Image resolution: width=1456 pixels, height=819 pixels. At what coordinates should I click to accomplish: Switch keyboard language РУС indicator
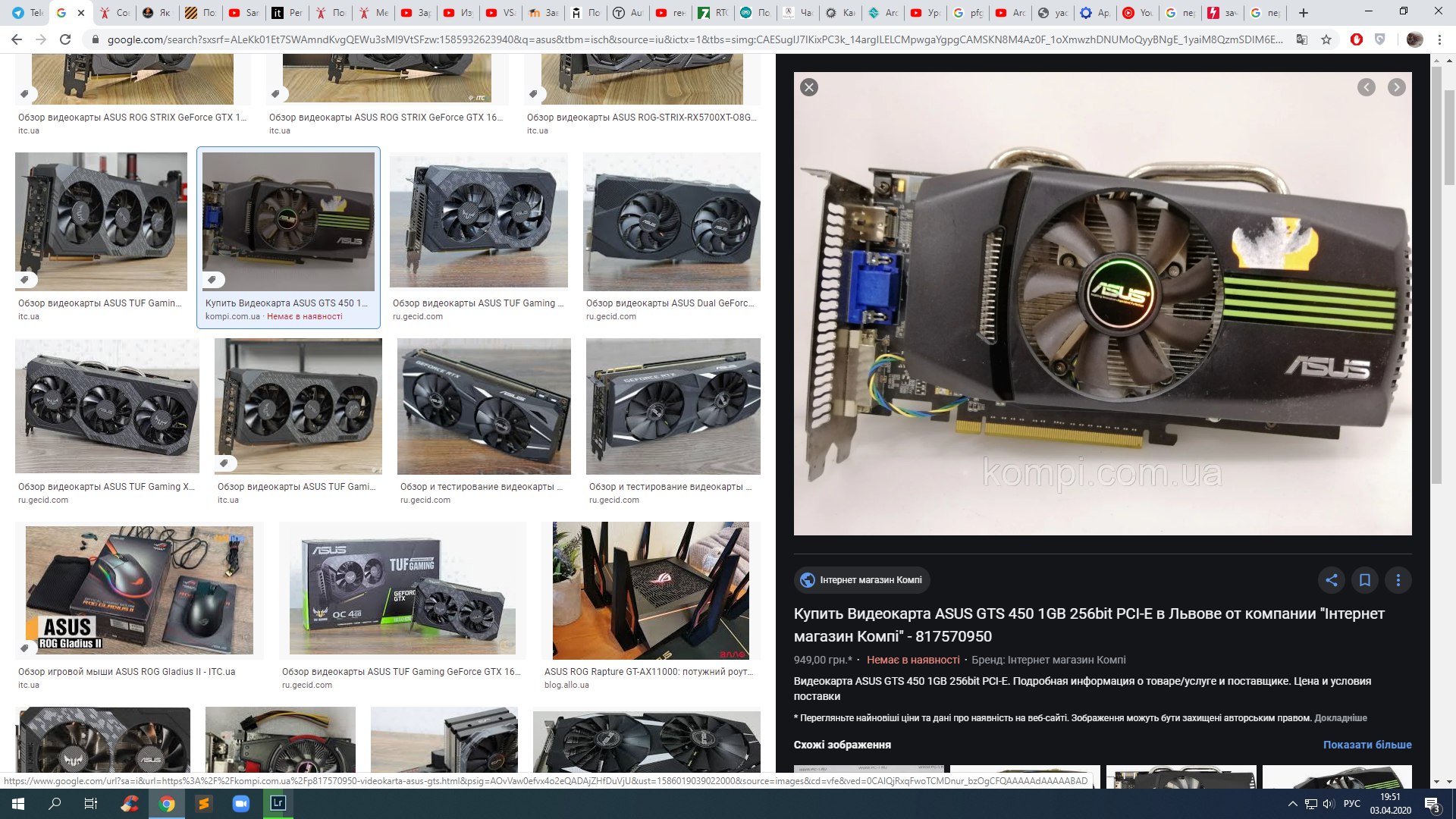1352,804
